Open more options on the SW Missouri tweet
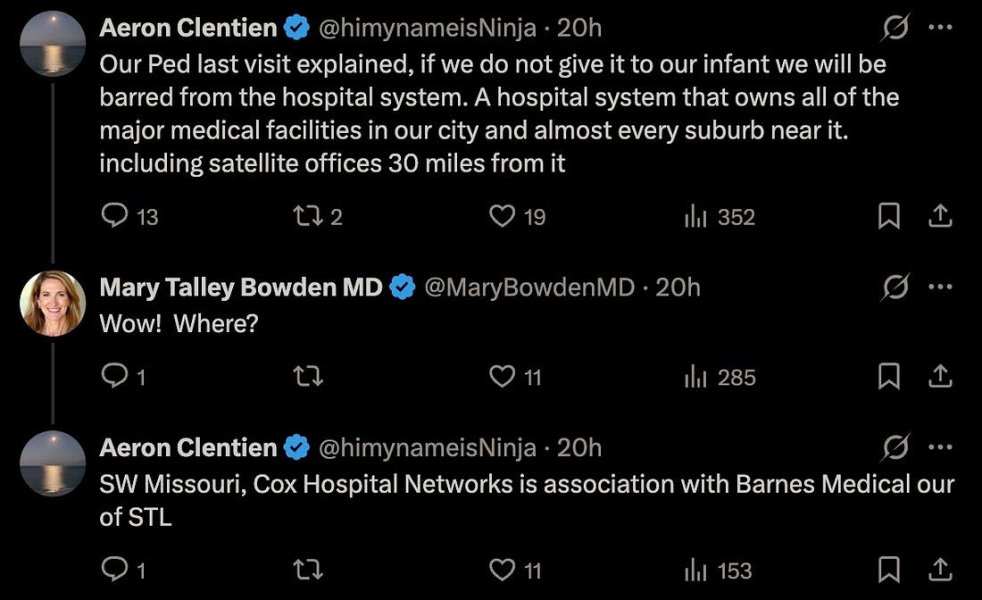982x600 pixels. [x=938, y=448]
